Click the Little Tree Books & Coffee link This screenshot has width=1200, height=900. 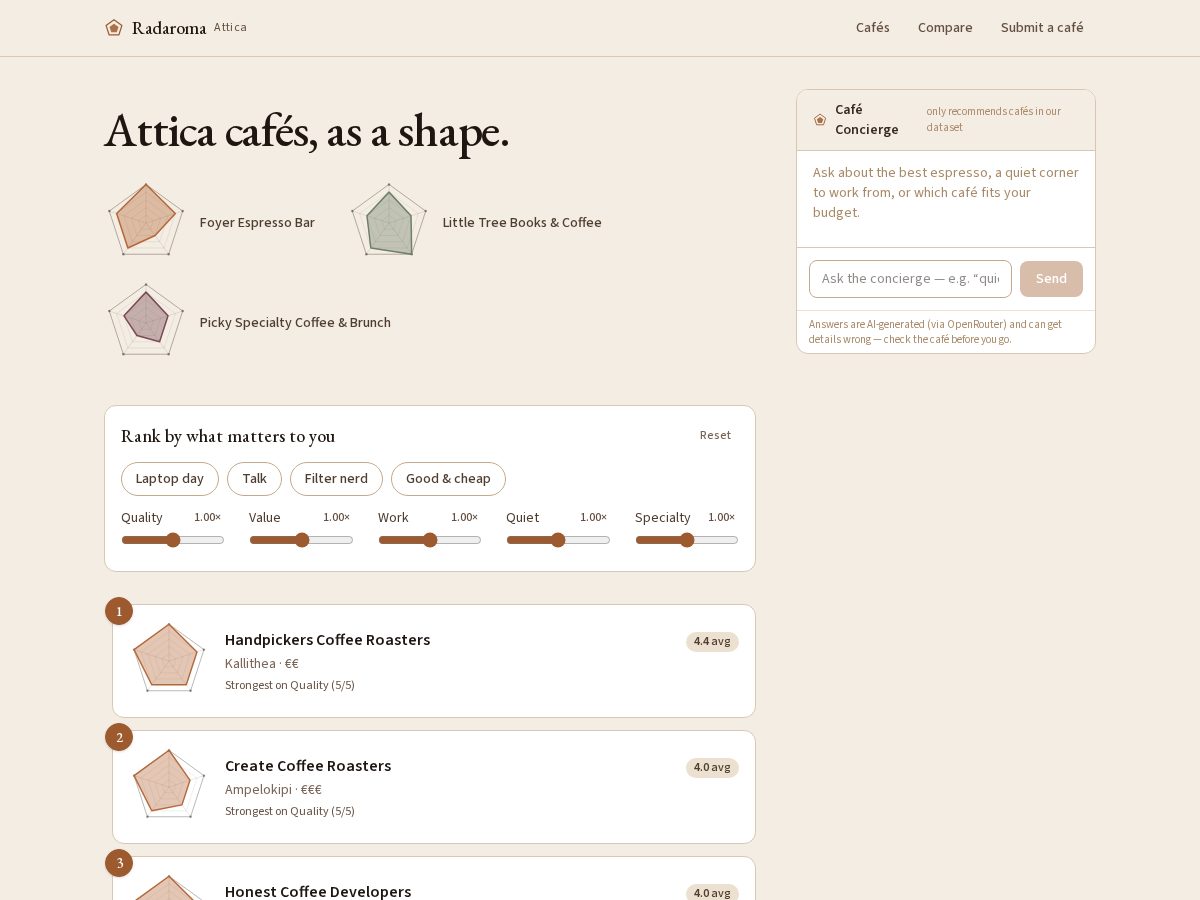(x=522, y=222)
